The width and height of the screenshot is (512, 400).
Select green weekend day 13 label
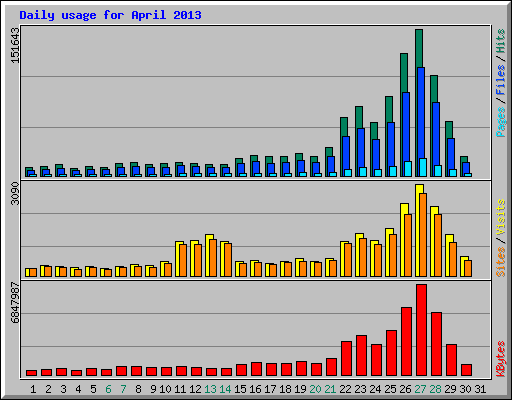click(210, 389)
